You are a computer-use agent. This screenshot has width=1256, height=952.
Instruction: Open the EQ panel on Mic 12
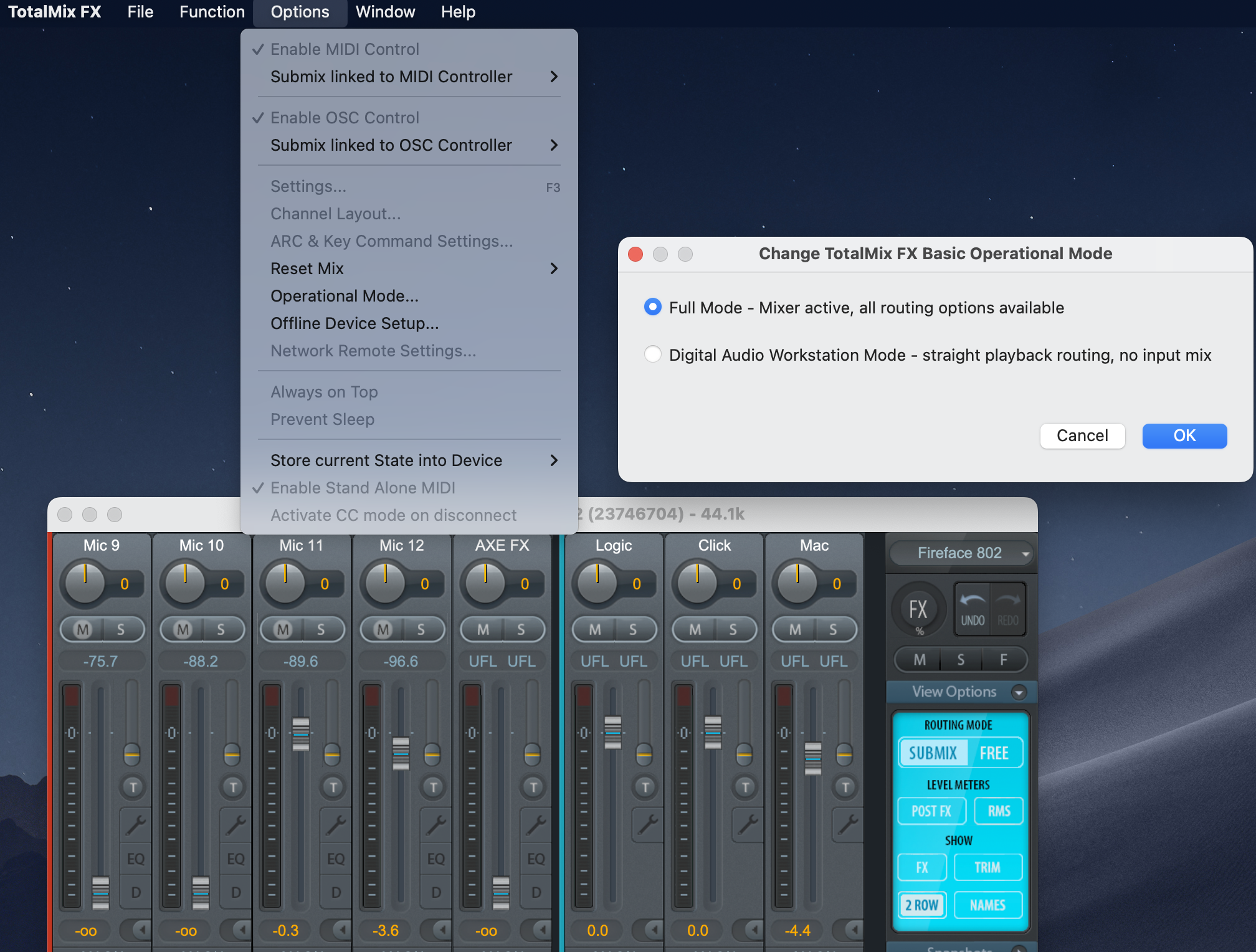click(436, 859)
